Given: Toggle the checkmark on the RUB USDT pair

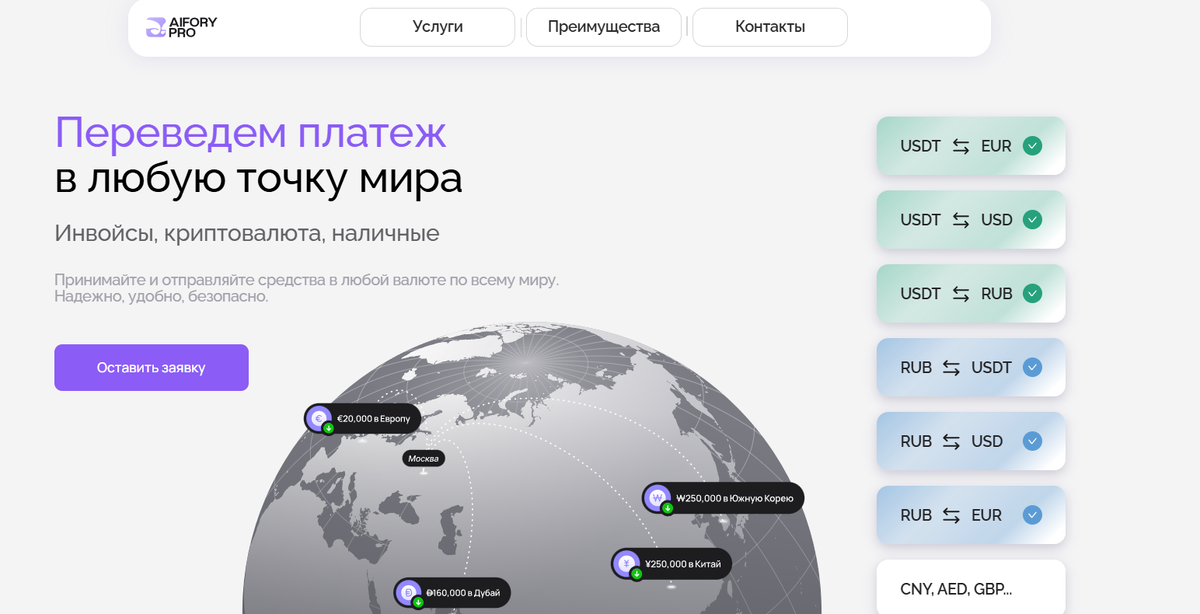Looking at the screenshot, I should click(1031, 367).
